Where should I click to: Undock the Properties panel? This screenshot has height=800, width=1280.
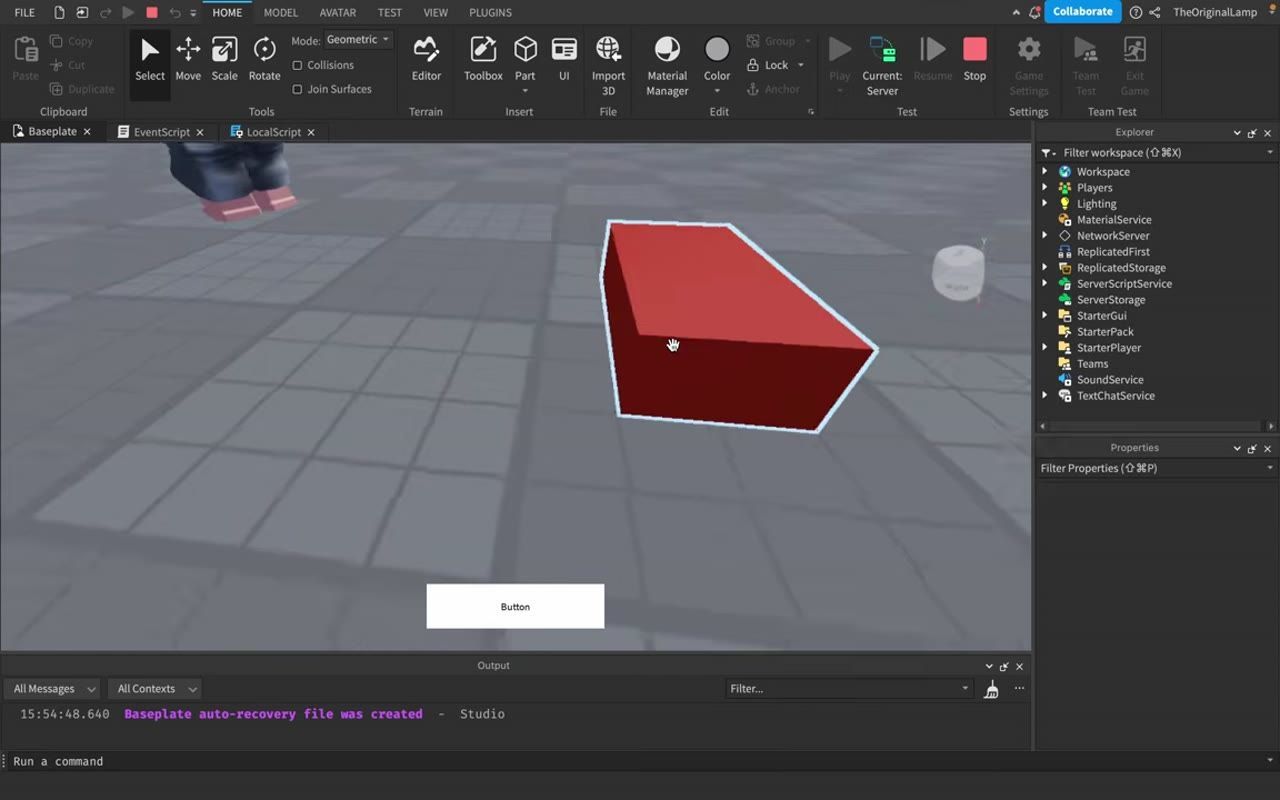tap(1252, 448)
